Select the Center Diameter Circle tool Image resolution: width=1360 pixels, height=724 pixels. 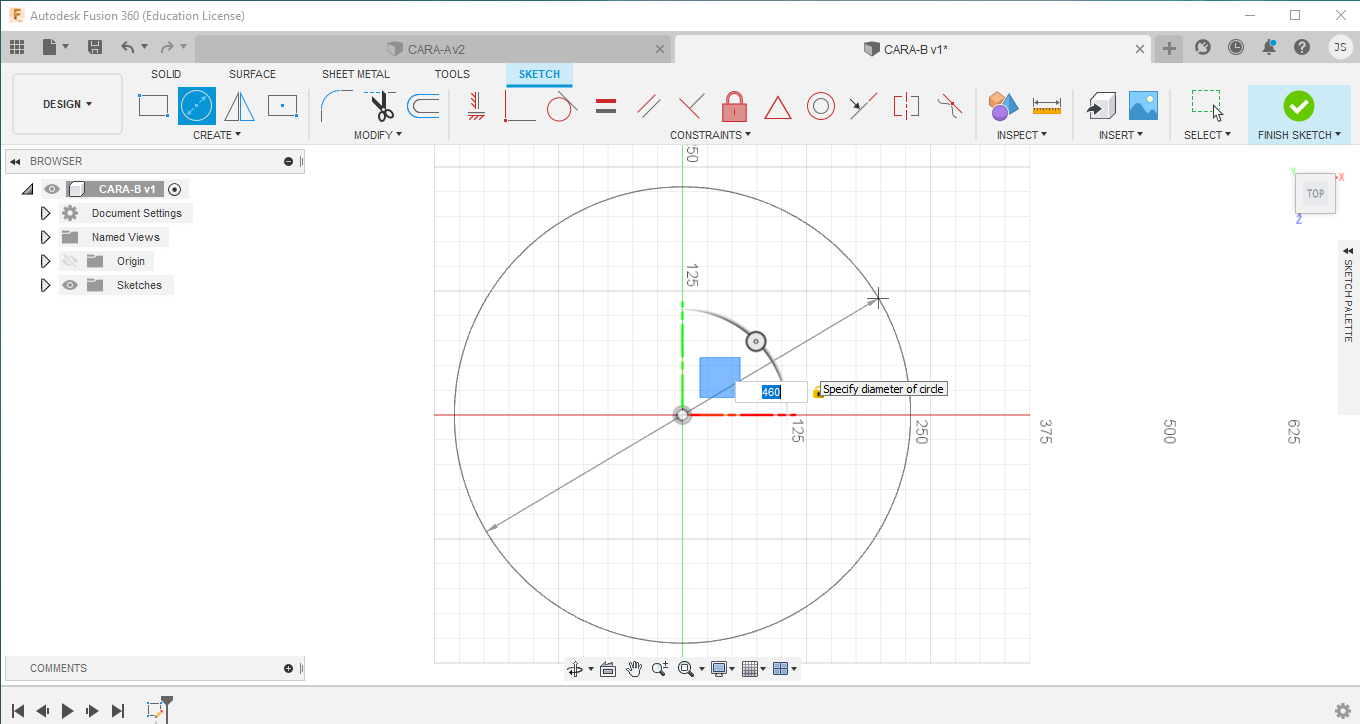pos(197,105)
